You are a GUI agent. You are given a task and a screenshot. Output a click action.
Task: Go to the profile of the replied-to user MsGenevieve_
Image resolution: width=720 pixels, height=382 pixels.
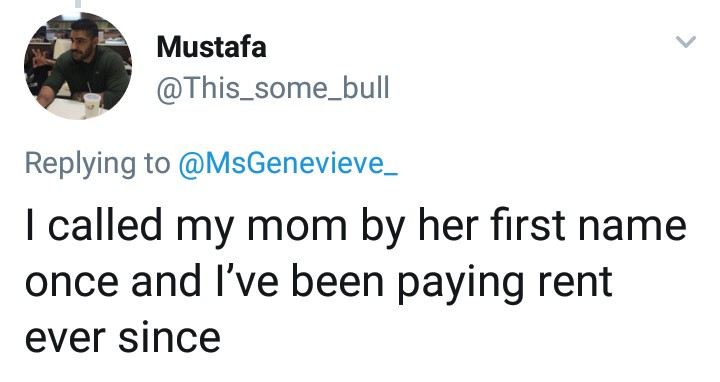[288, 163]
